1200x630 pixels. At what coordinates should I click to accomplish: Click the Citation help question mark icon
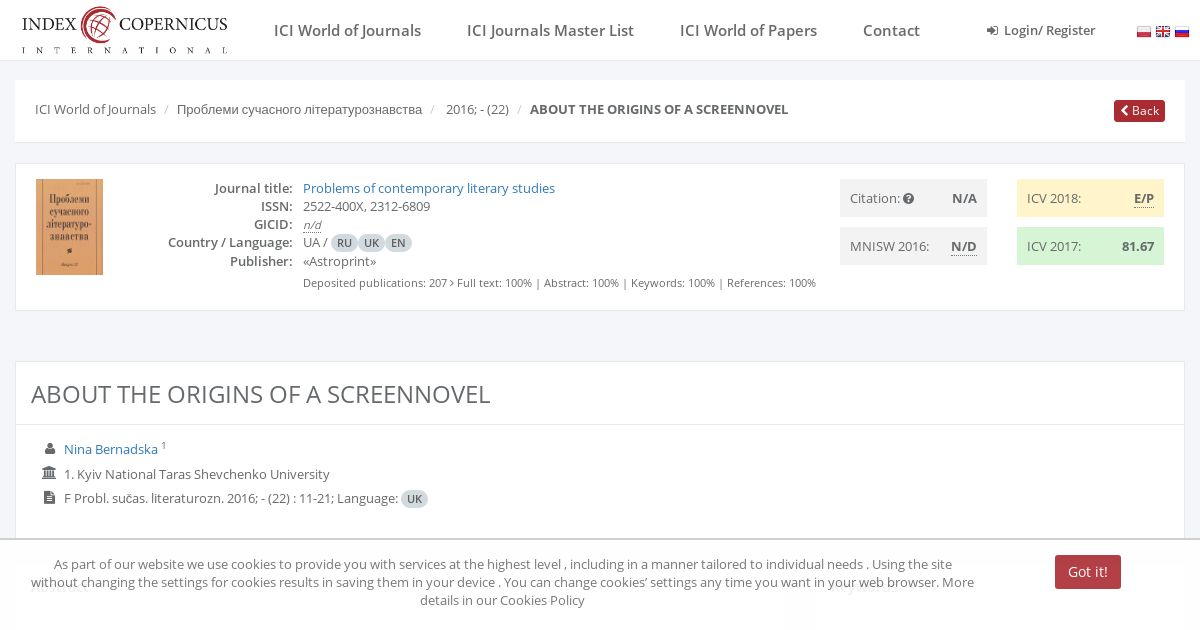pyautogui.click(x=908, y=198)
